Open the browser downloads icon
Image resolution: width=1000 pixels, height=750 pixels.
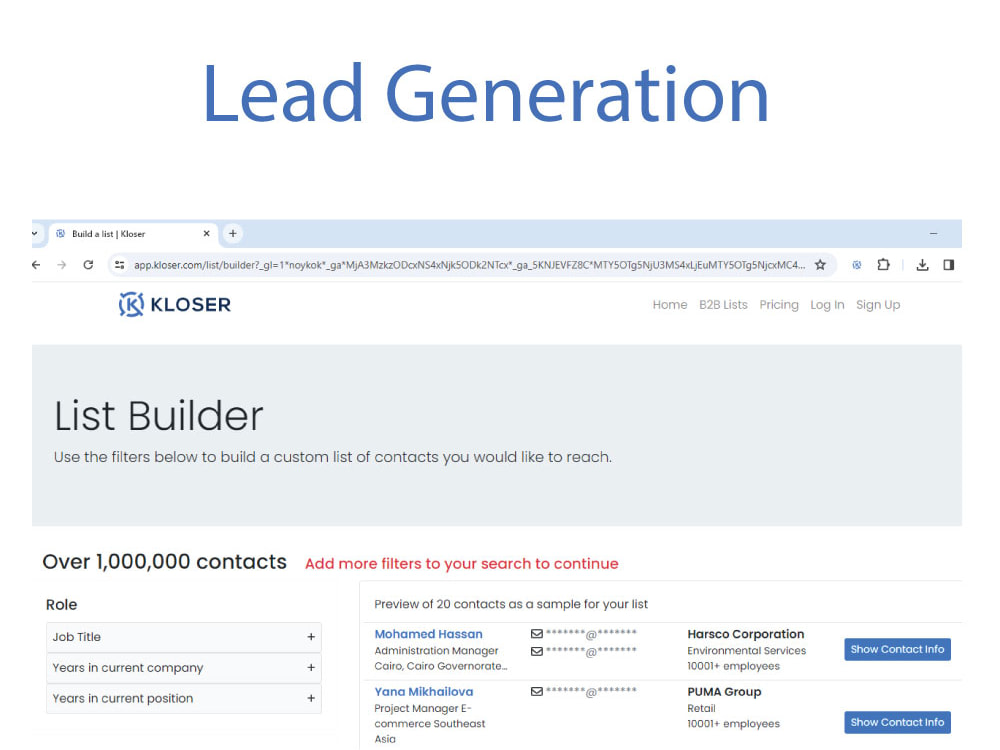[x=922, y=265]
